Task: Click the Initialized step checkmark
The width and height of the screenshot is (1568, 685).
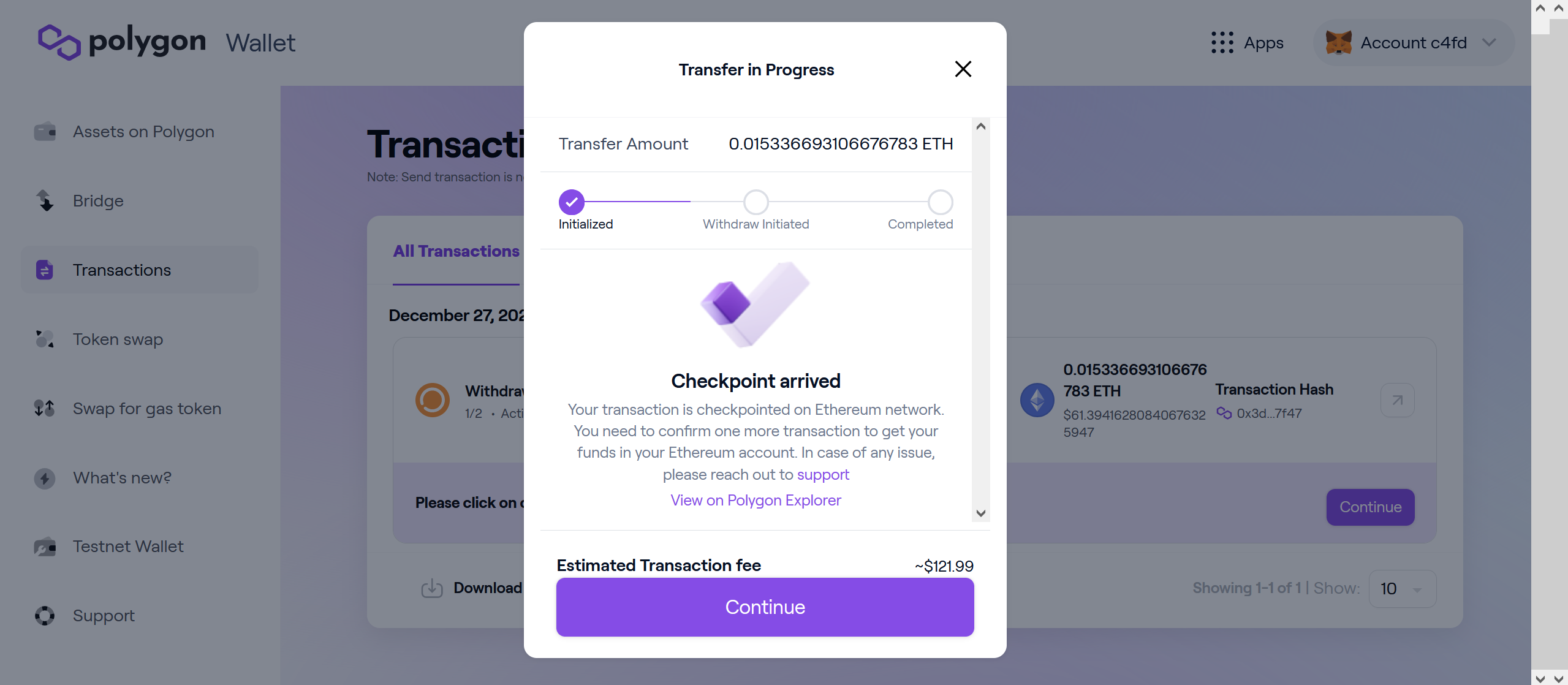Action: point(571,202)
